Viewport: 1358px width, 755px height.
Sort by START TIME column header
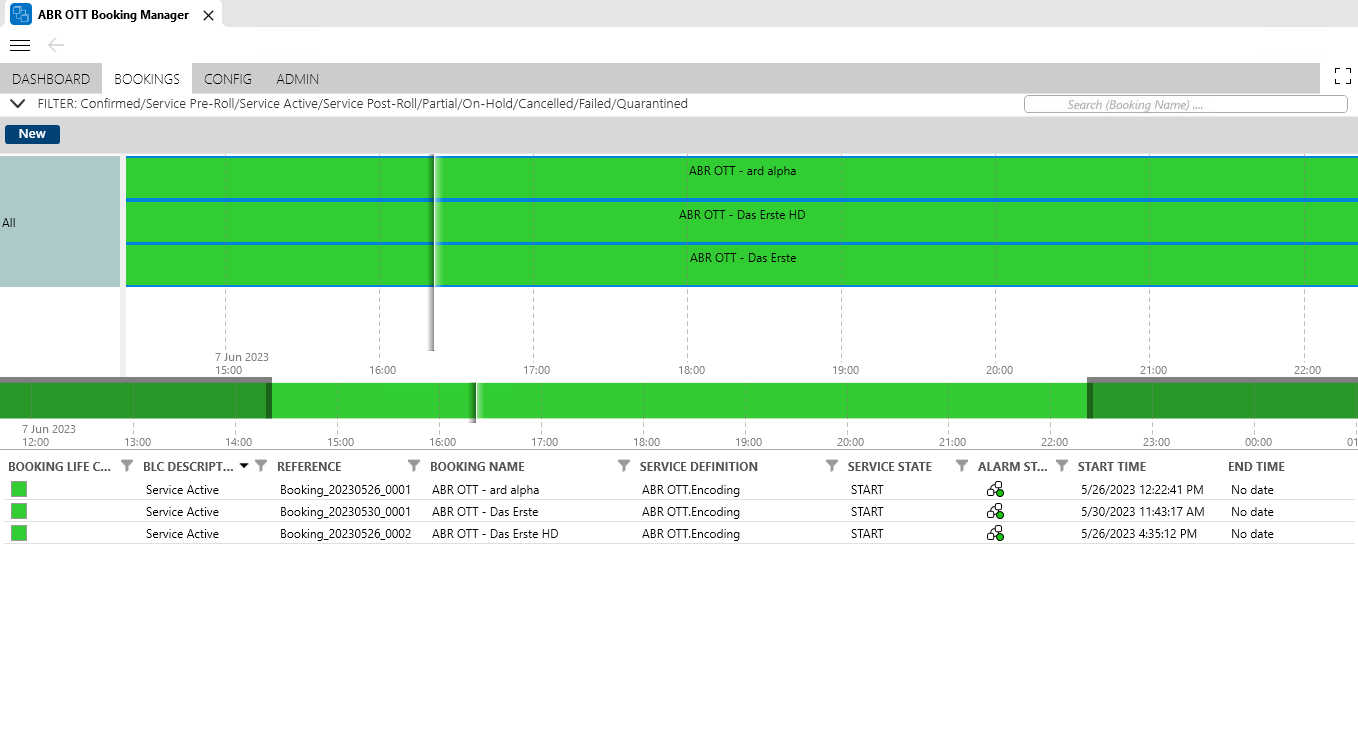[1111, 466]
